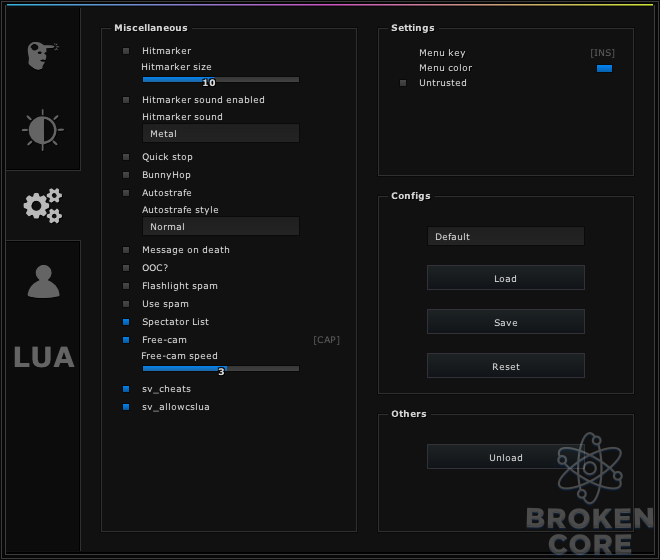Click the Menu color label
660x560 pixels.
coord(445,68)
